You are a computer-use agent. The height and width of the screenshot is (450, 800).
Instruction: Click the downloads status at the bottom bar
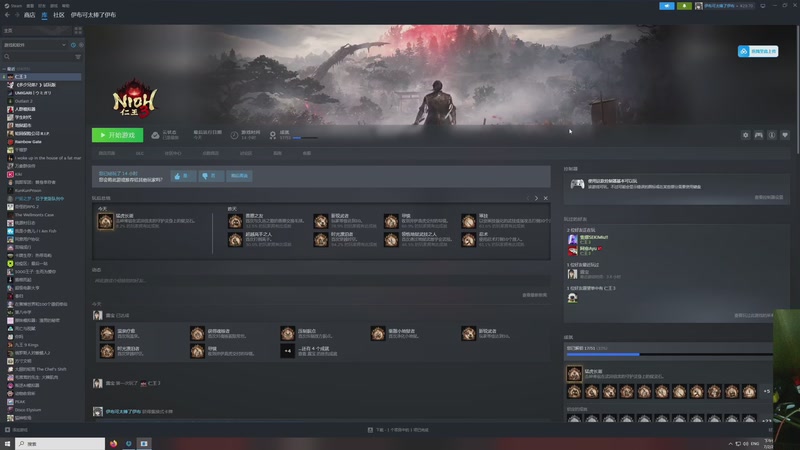398,430
